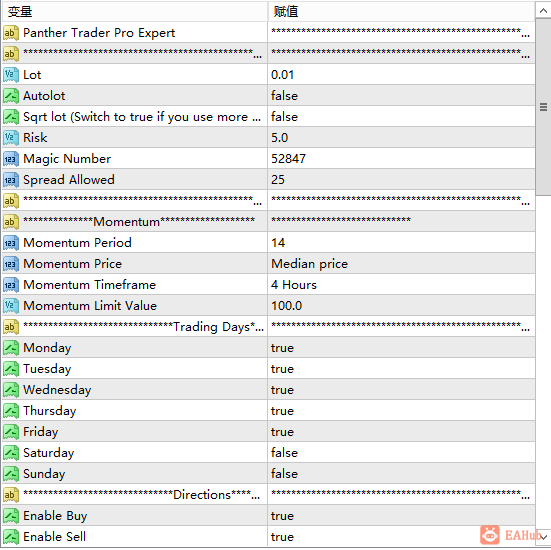
Task: Select the Sqrt lot parameter label
Action: pos(142,117)
